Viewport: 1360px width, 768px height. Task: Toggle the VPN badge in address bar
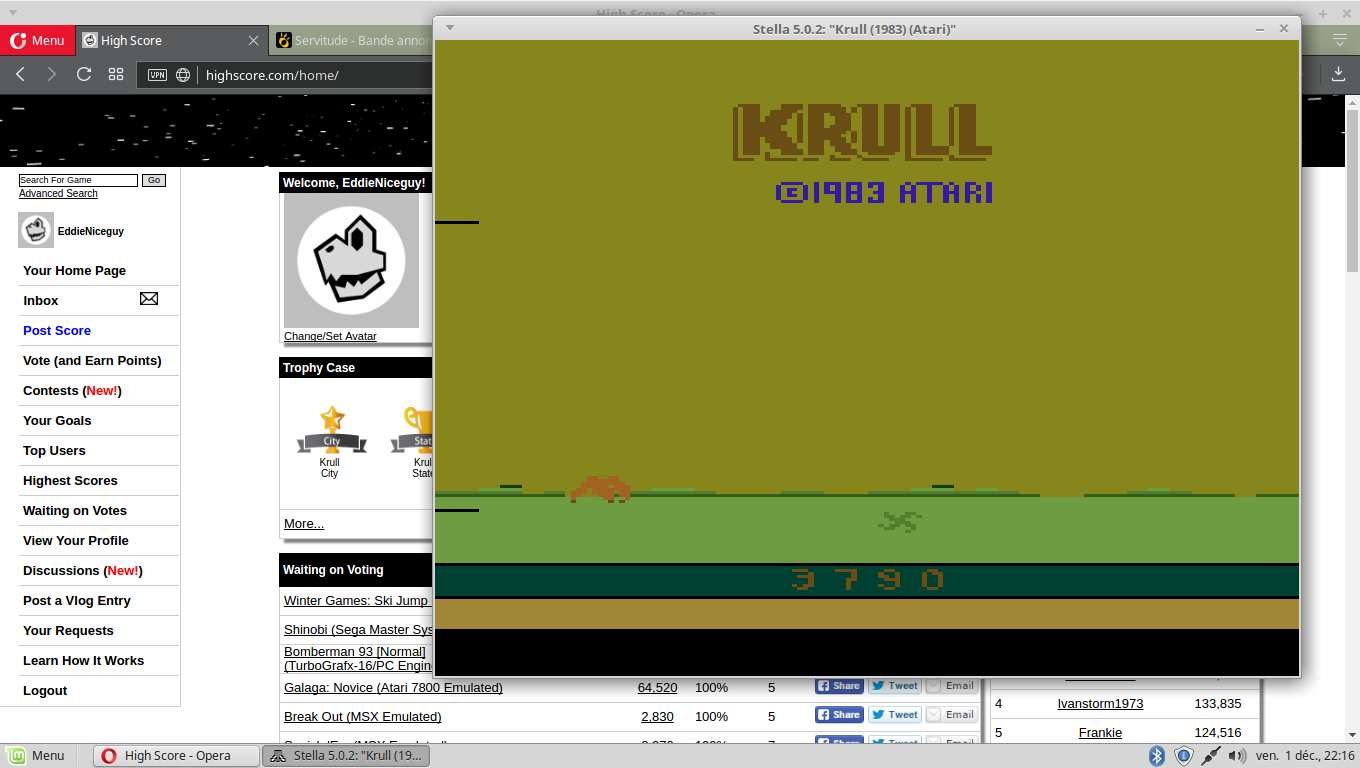[x=157, y=75]
